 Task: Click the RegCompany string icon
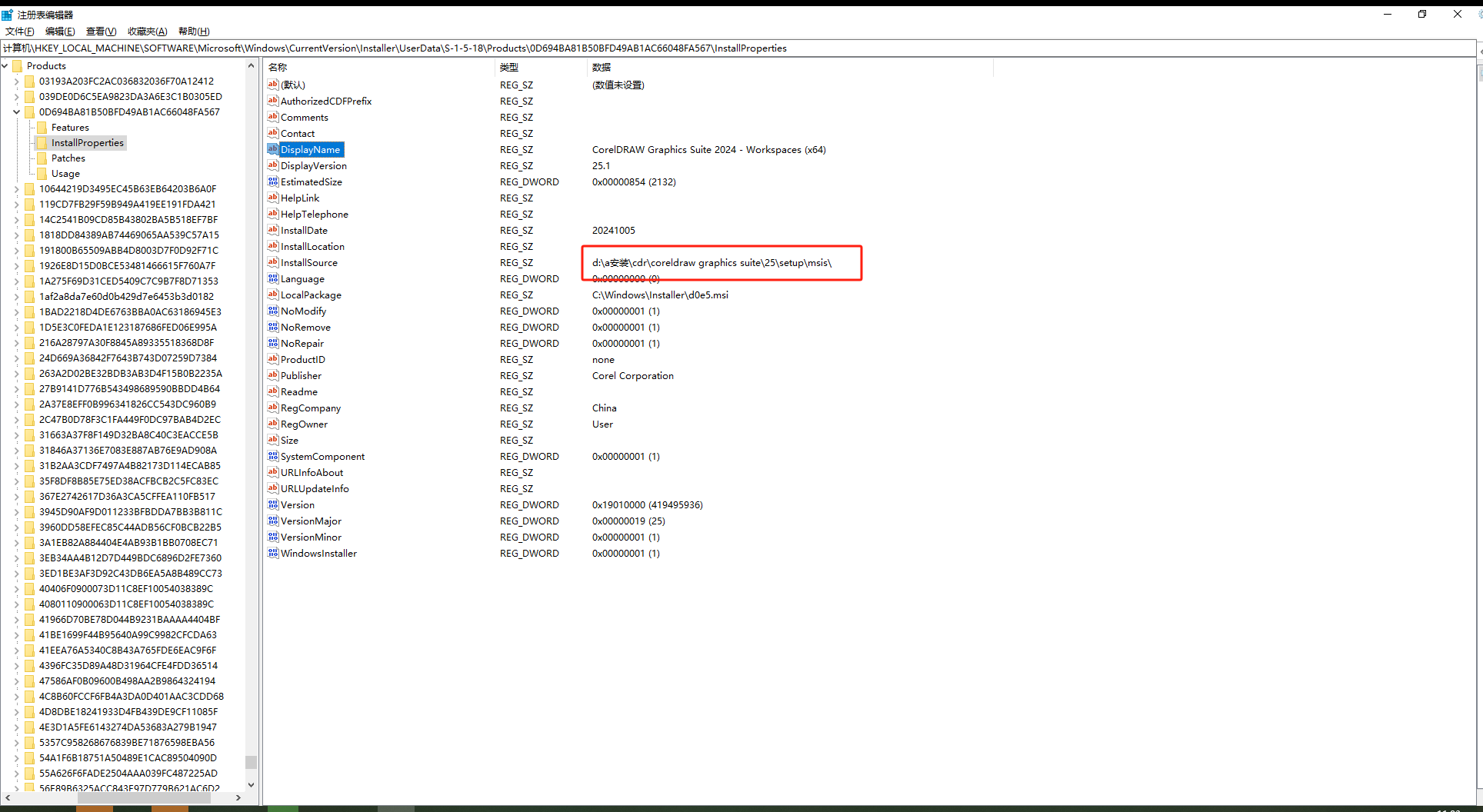tap(272, 408)
